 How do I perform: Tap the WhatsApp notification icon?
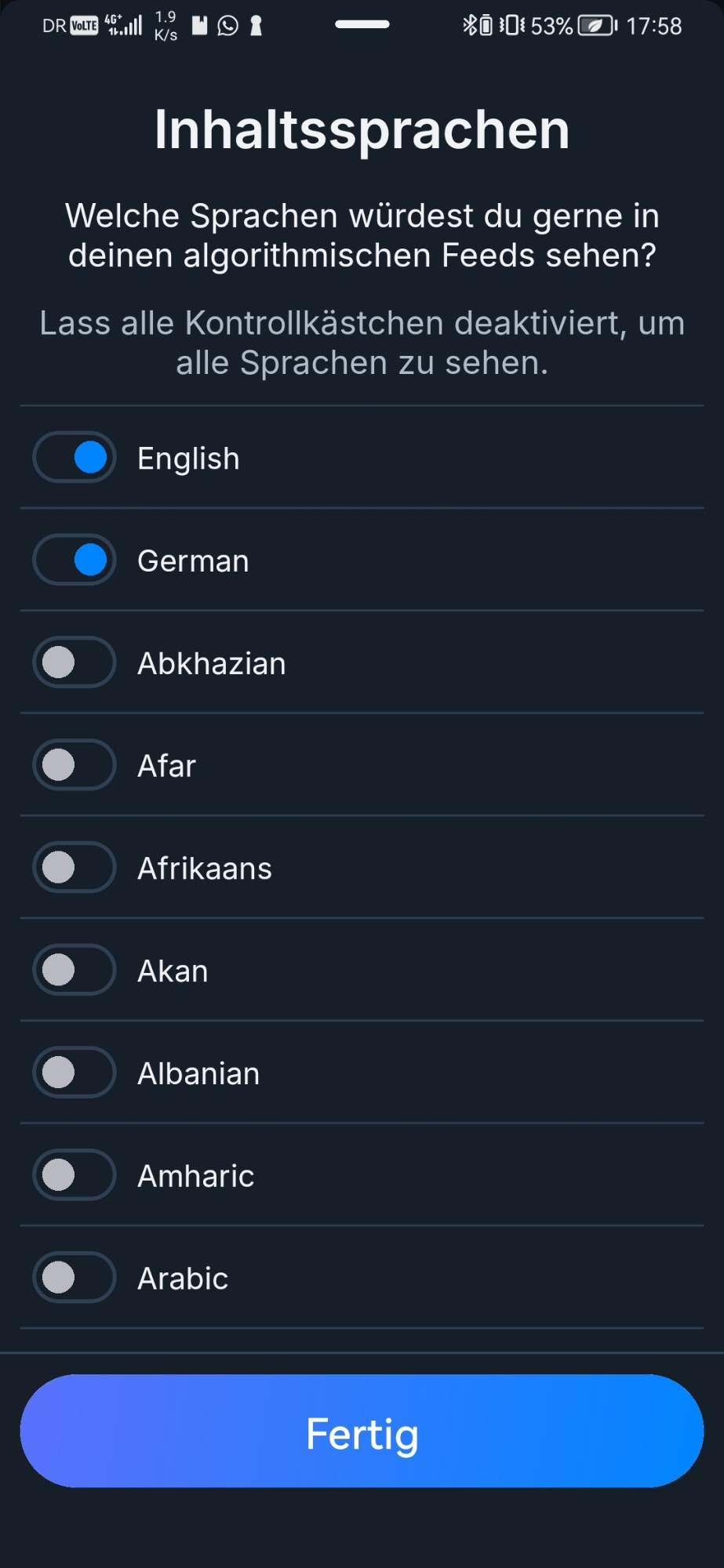228,26
